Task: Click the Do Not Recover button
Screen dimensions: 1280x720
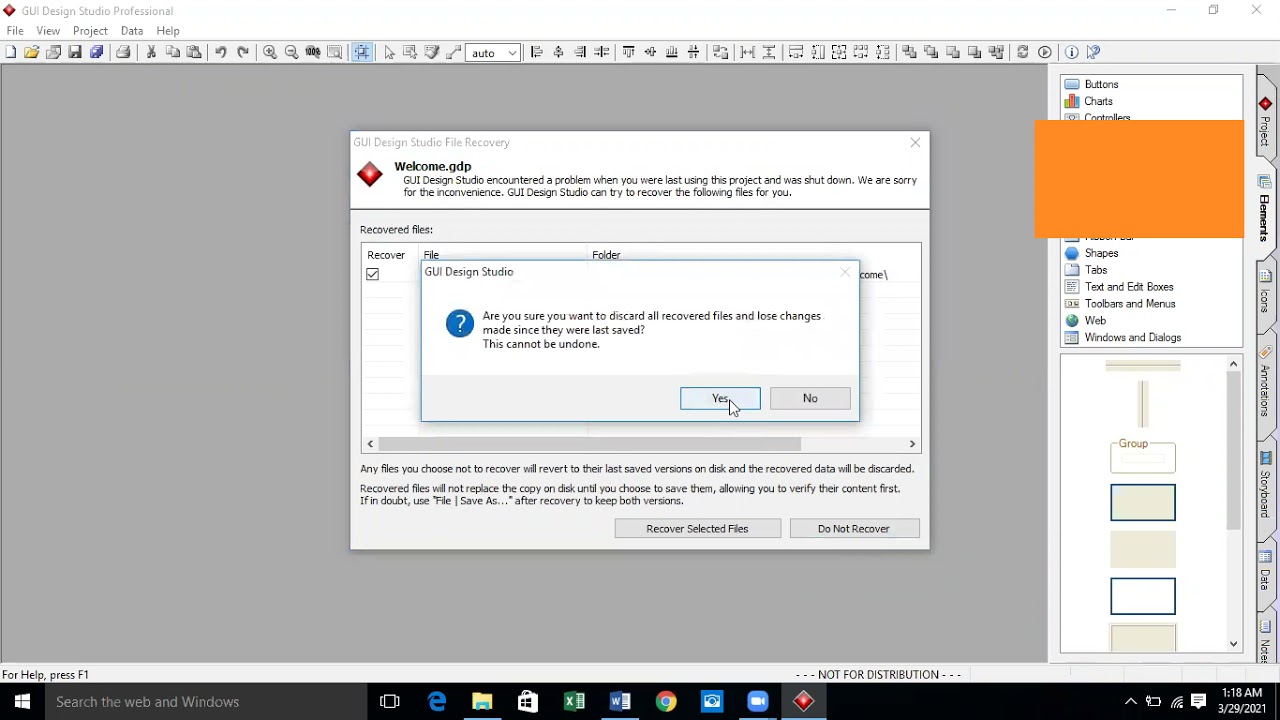Action: 853,529
